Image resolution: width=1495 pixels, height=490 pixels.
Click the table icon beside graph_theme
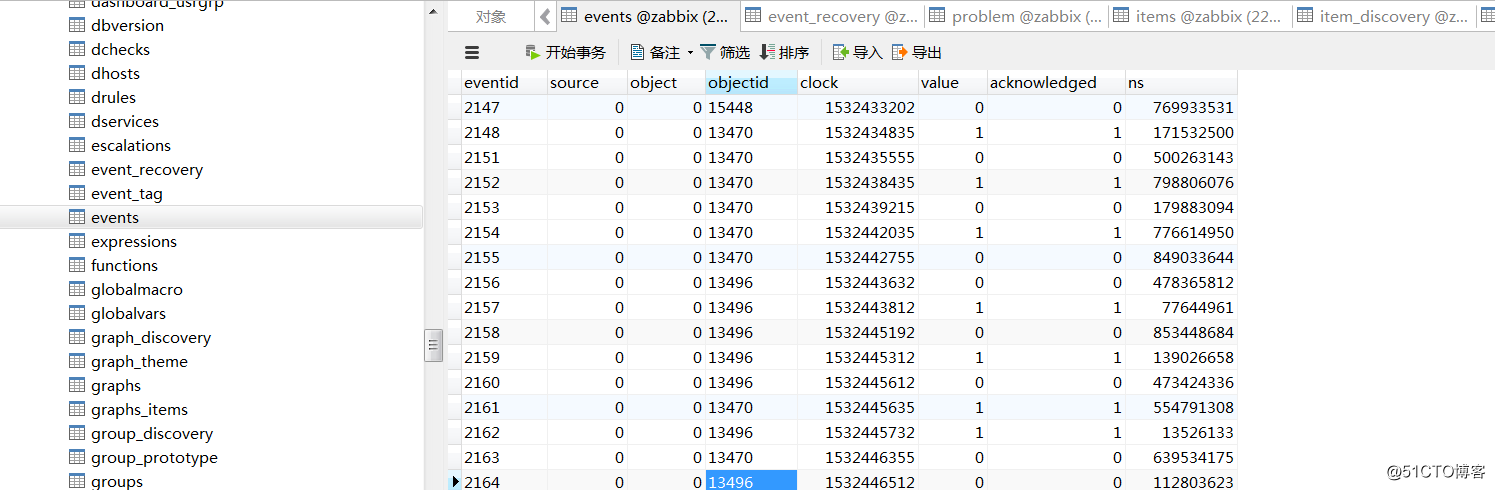pyautogui.click(x=77, y=361)
